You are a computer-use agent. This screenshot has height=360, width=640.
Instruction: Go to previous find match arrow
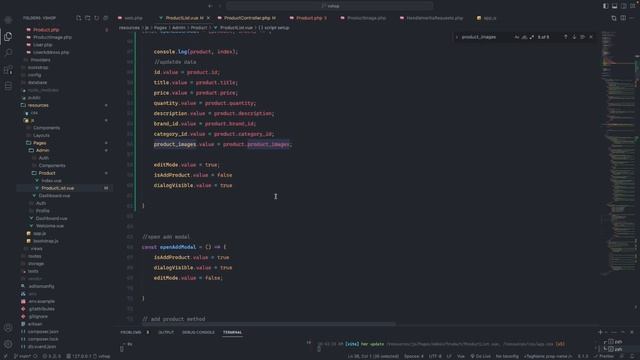[565, 37]
